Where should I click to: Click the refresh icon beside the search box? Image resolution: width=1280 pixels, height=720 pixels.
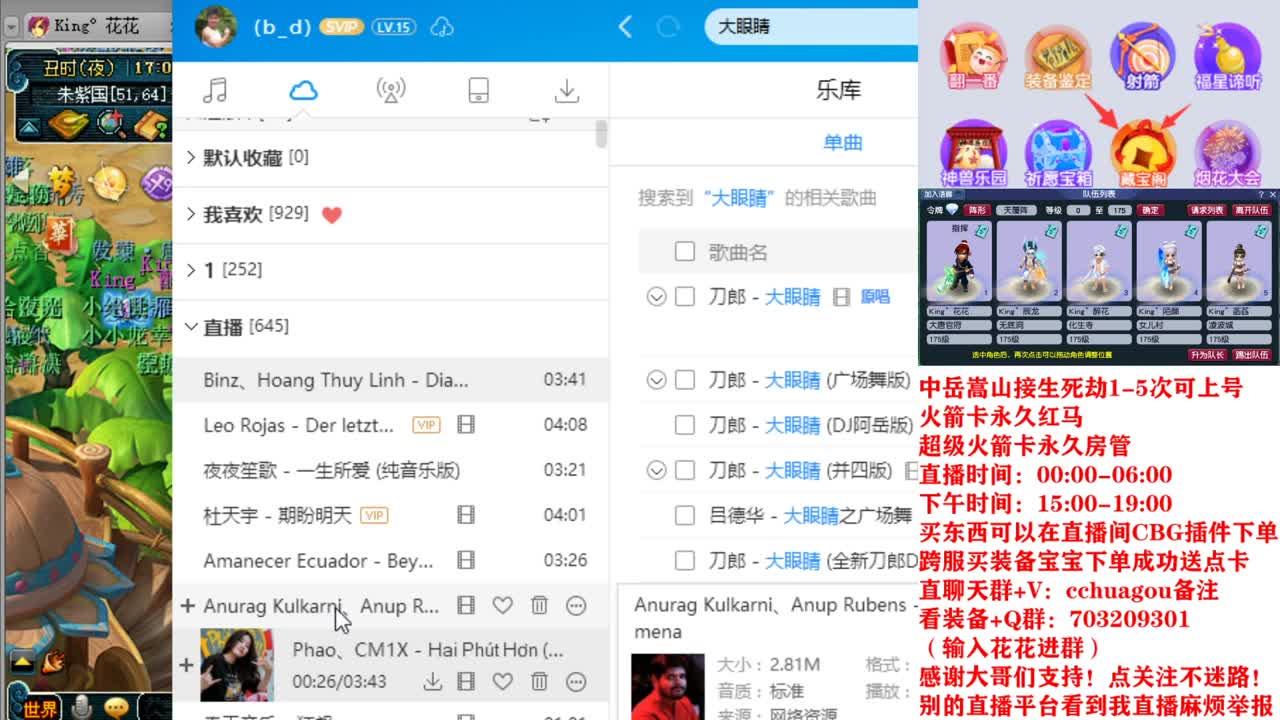pyautogui.click(x=668, y=27)
